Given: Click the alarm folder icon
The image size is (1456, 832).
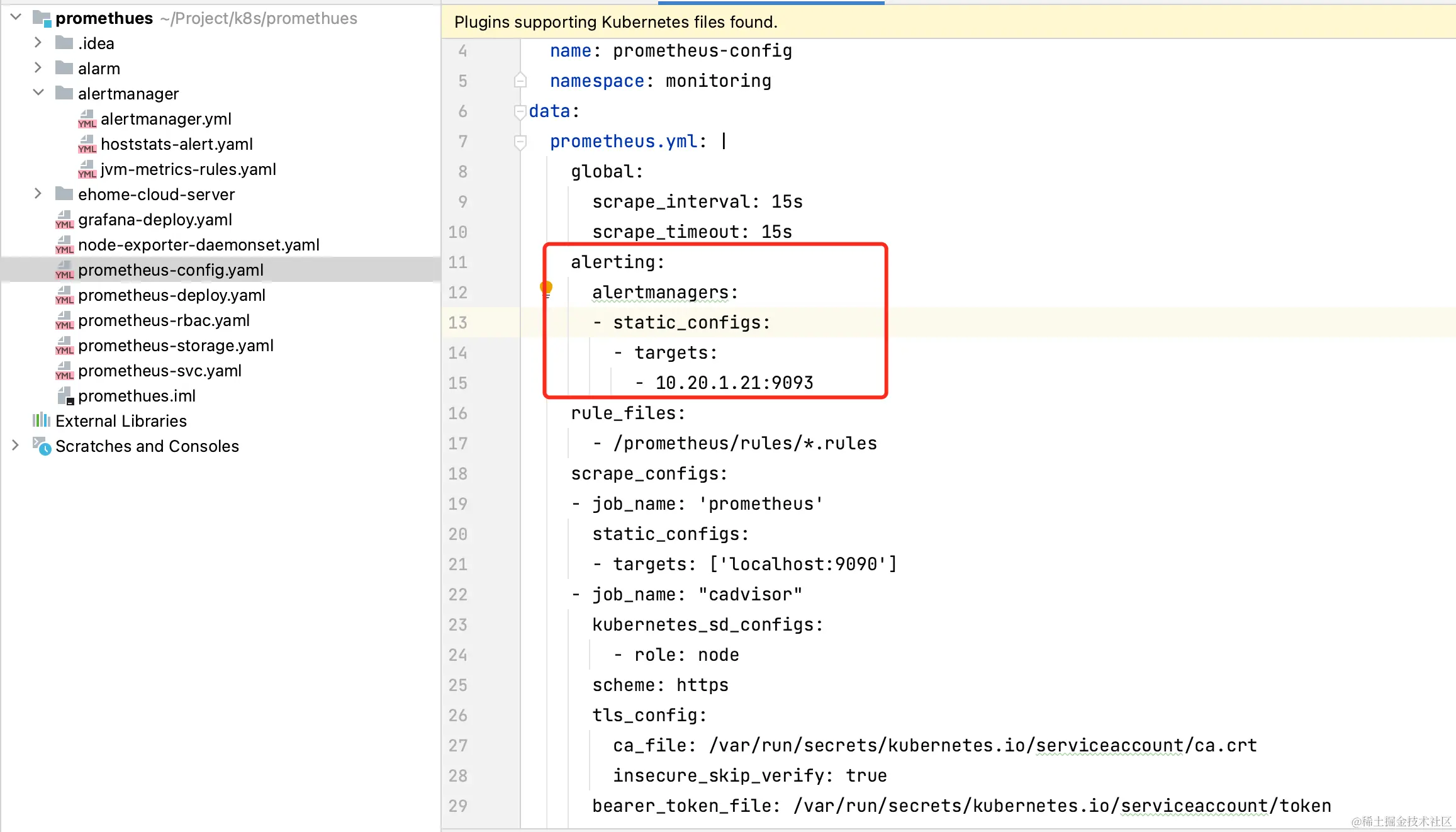Looking at the screenshot, I should point(64,68).
